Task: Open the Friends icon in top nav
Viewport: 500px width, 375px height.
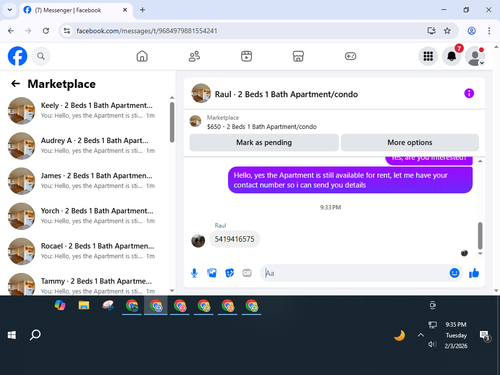Action: point(194,56)
